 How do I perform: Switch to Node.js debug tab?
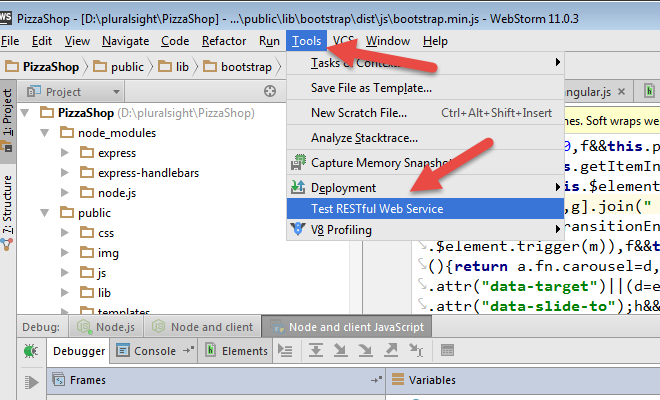106,327
